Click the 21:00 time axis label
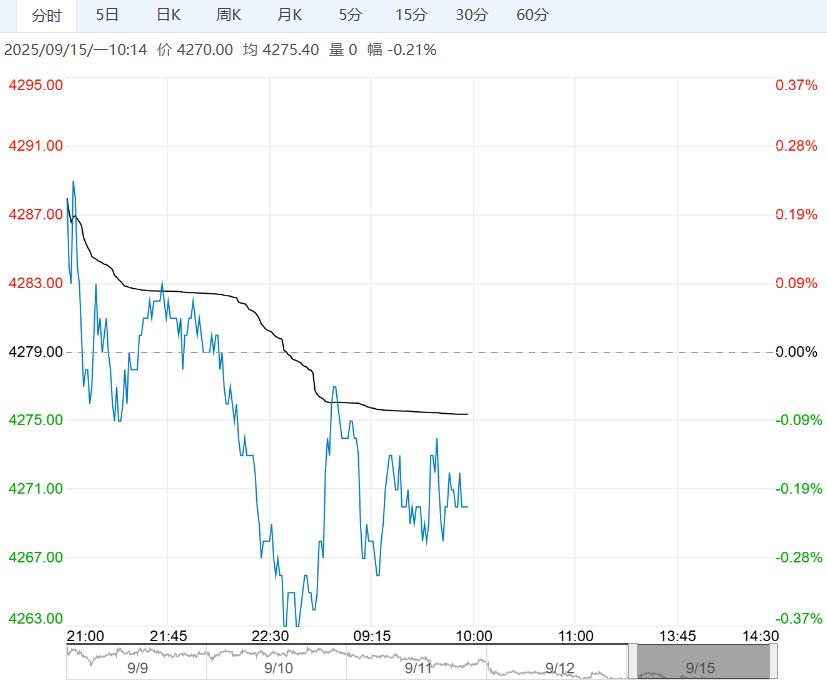This screenshot has height=683, width=827. click(85, 636)
